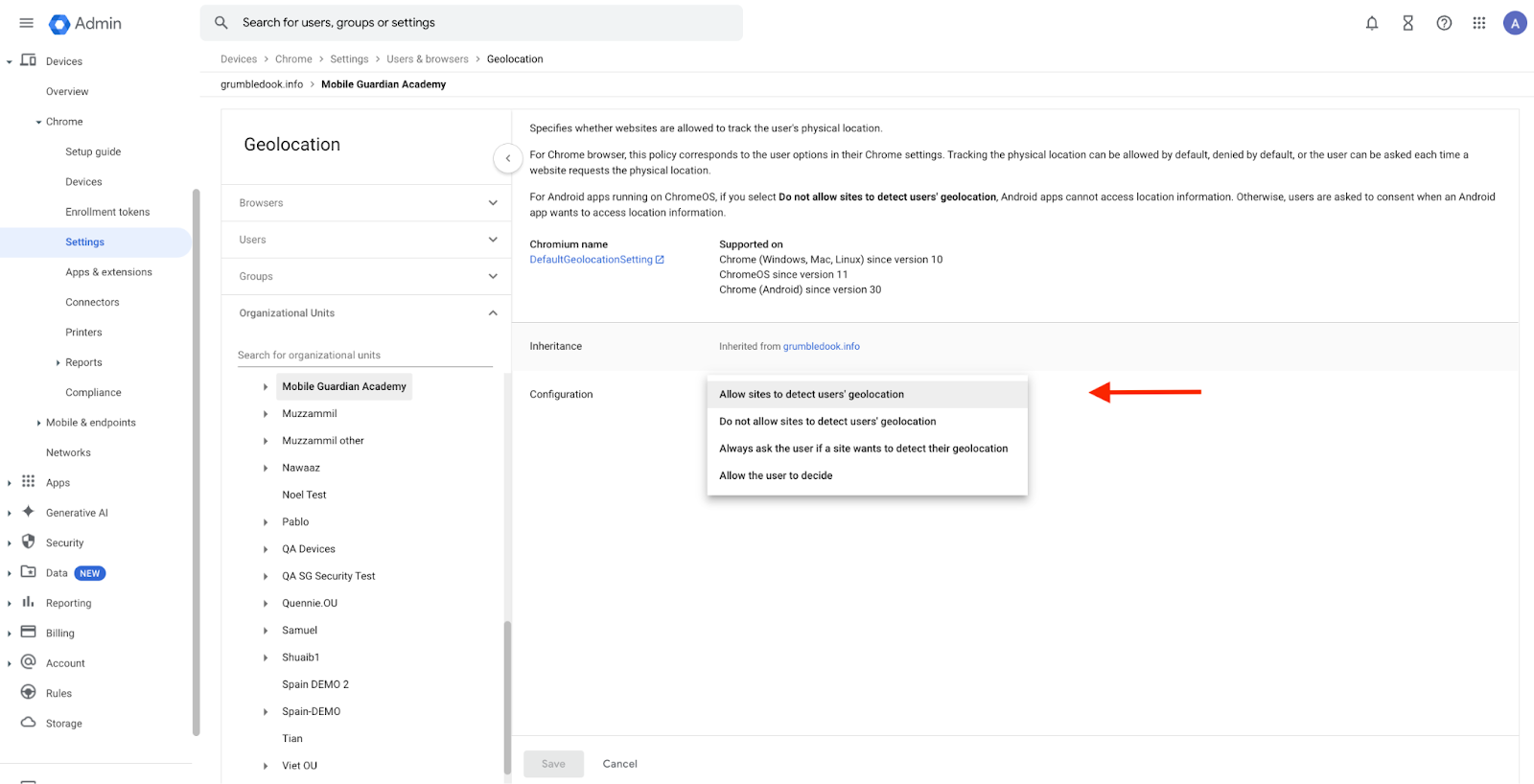This screenshot has height=784, width=1534.
Task: Select Allow the user to decide
Action: pos(867,475)
